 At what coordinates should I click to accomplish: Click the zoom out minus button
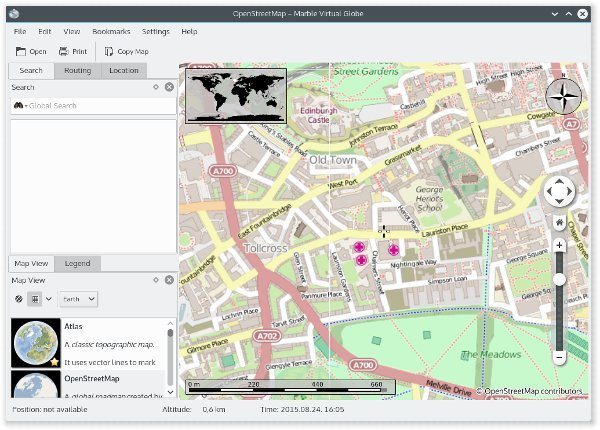click(x=559, y=357)
